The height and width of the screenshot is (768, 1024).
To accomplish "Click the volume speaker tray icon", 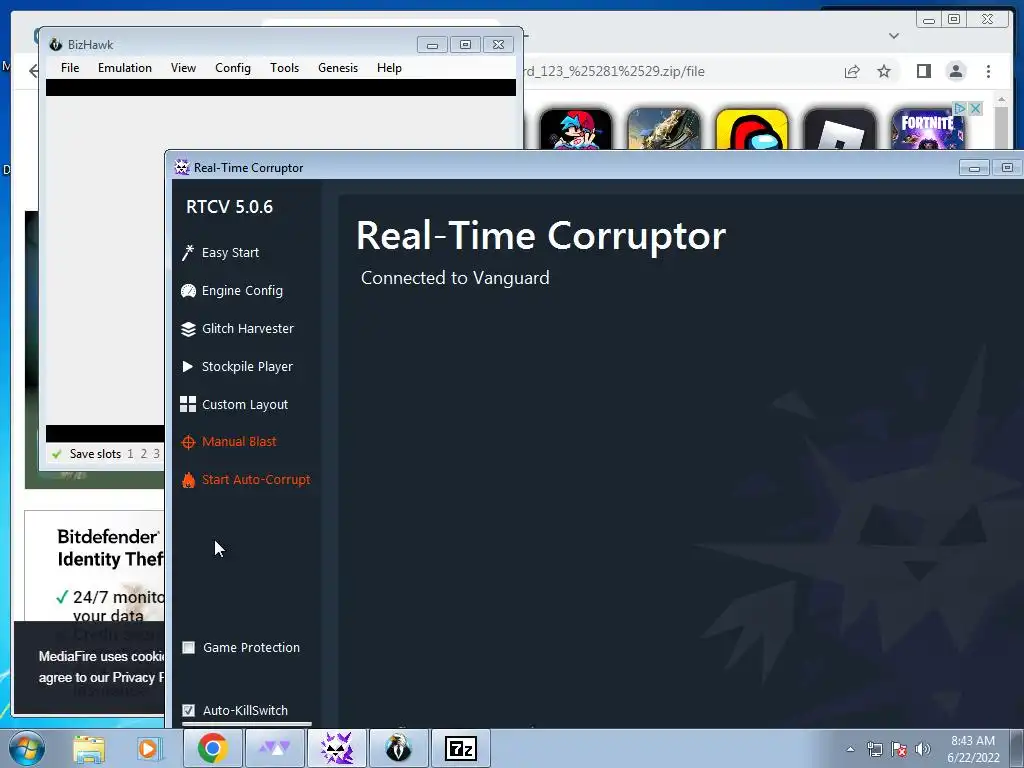I will (922, 749).
